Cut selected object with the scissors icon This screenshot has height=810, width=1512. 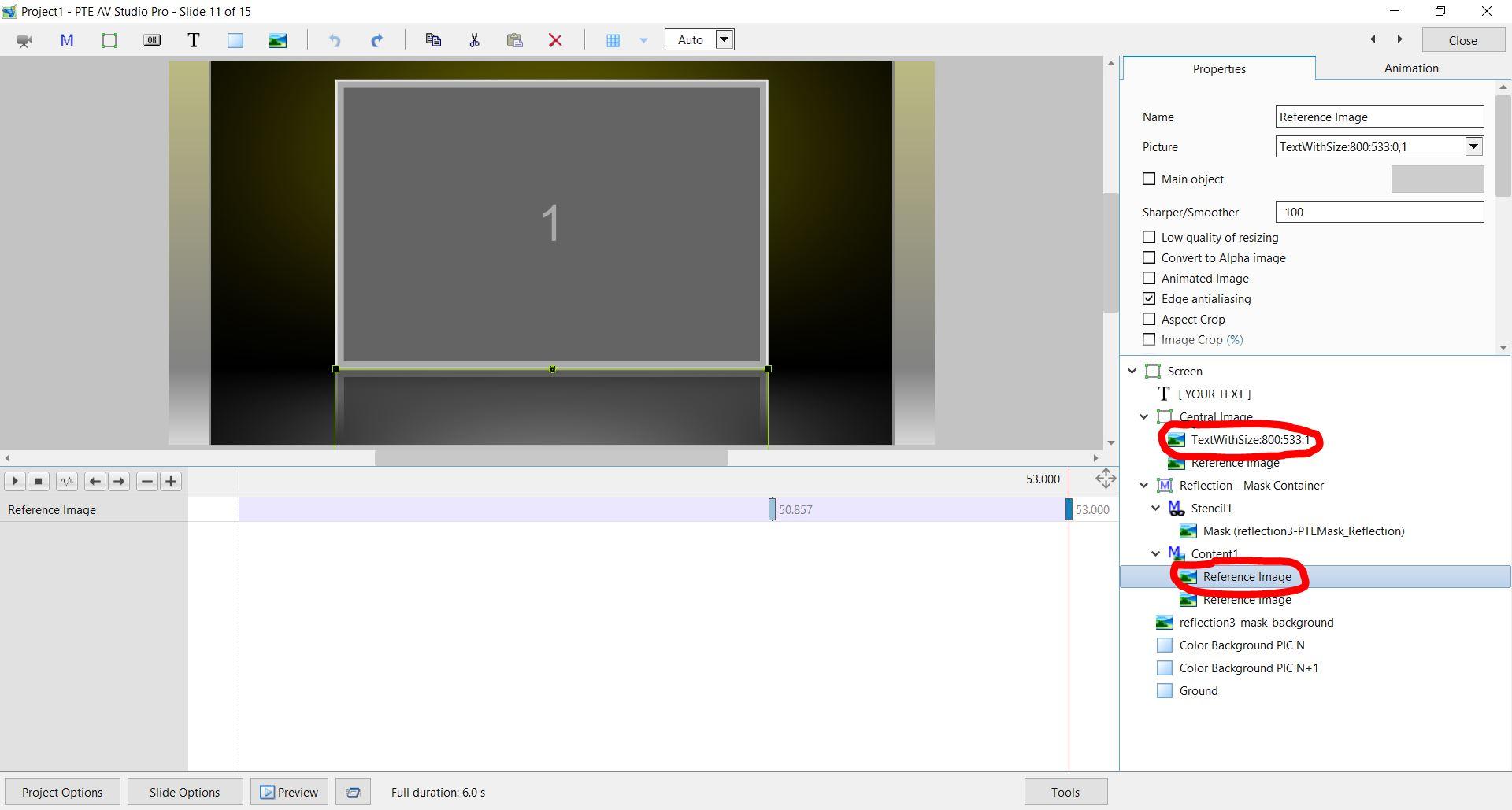tap(474, 40)
